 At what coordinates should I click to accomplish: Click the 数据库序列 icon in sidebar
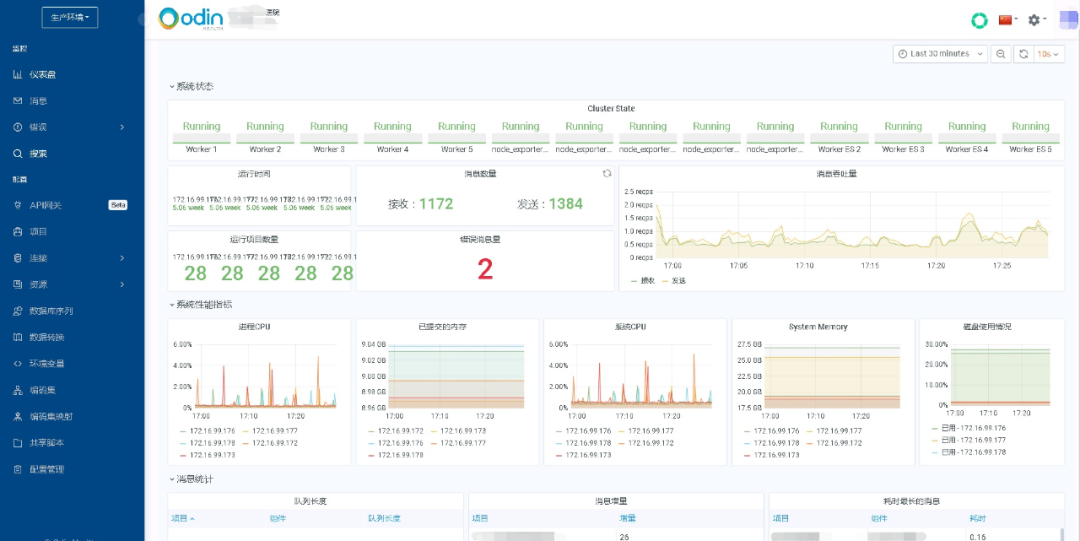pos(17,311)
